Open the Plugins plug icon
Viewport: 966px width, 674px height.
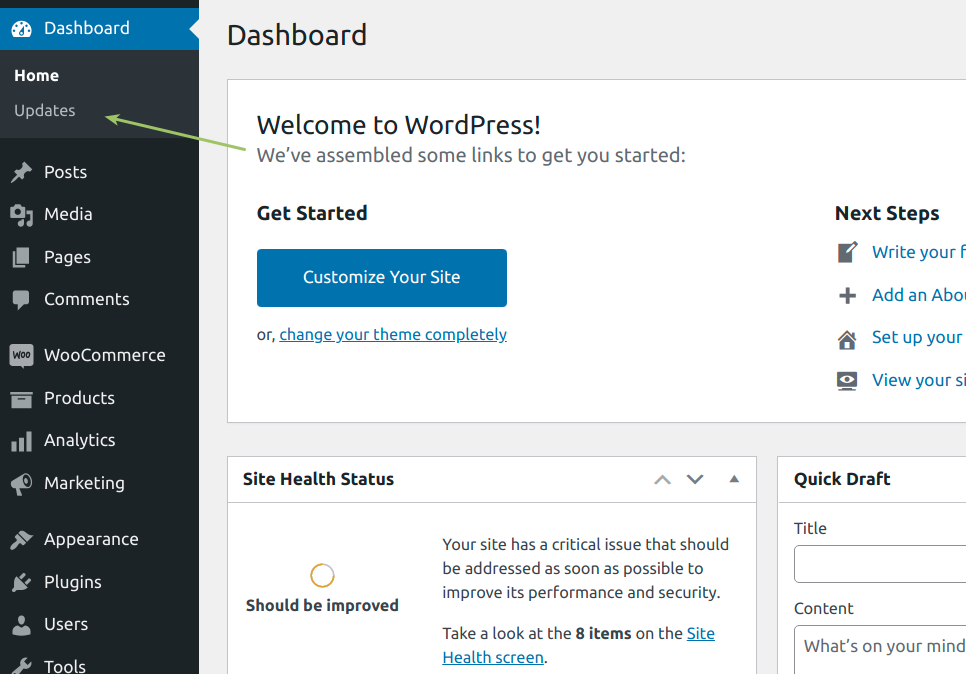22,582
